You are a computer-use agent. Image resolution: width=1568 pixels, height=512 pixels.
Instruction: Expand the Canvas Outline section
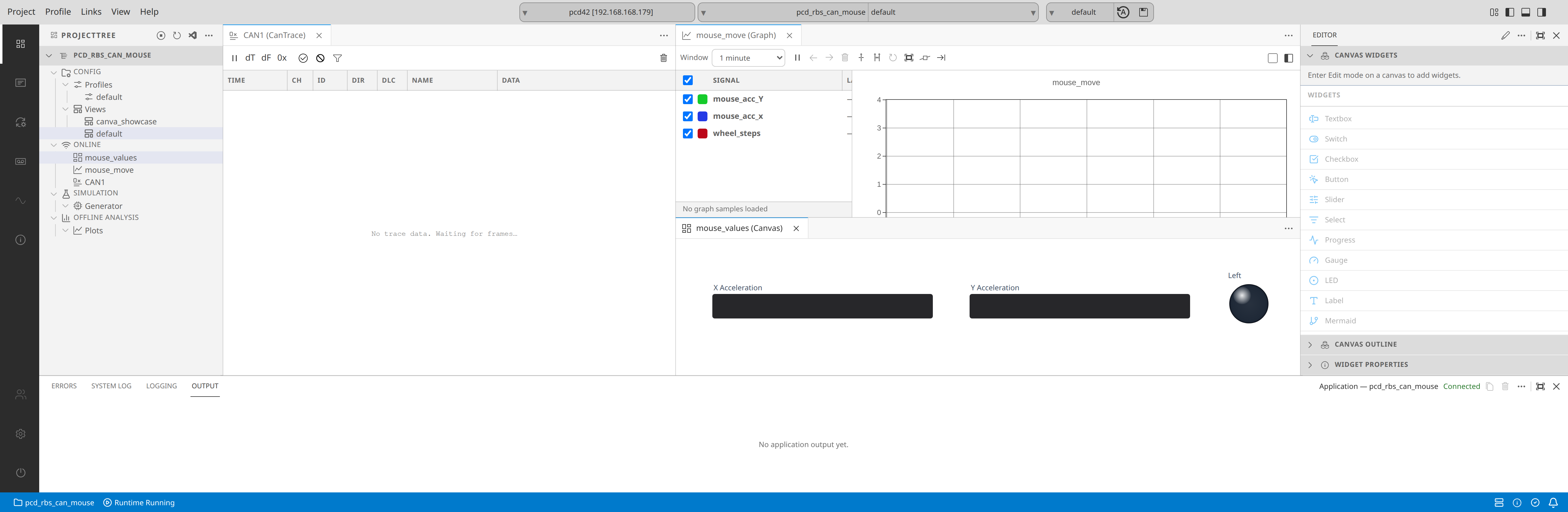1434,344
